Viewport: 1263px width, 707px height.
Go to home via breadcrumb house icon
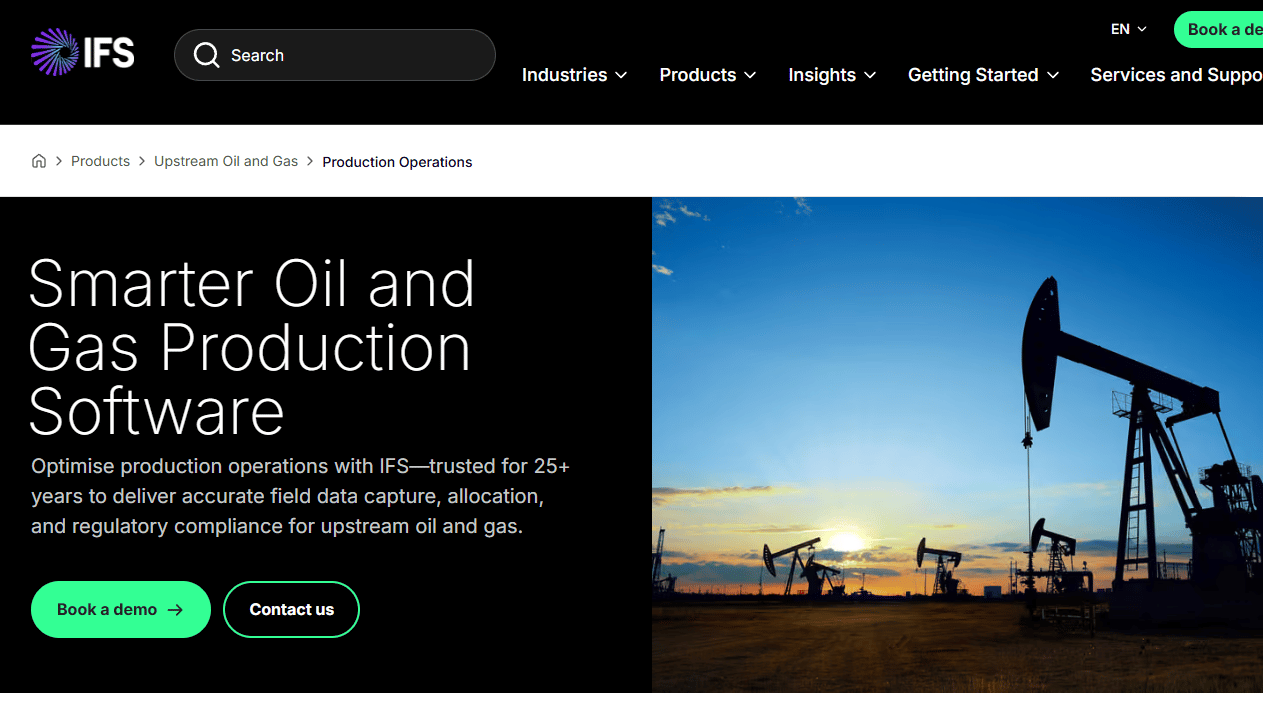39,161
